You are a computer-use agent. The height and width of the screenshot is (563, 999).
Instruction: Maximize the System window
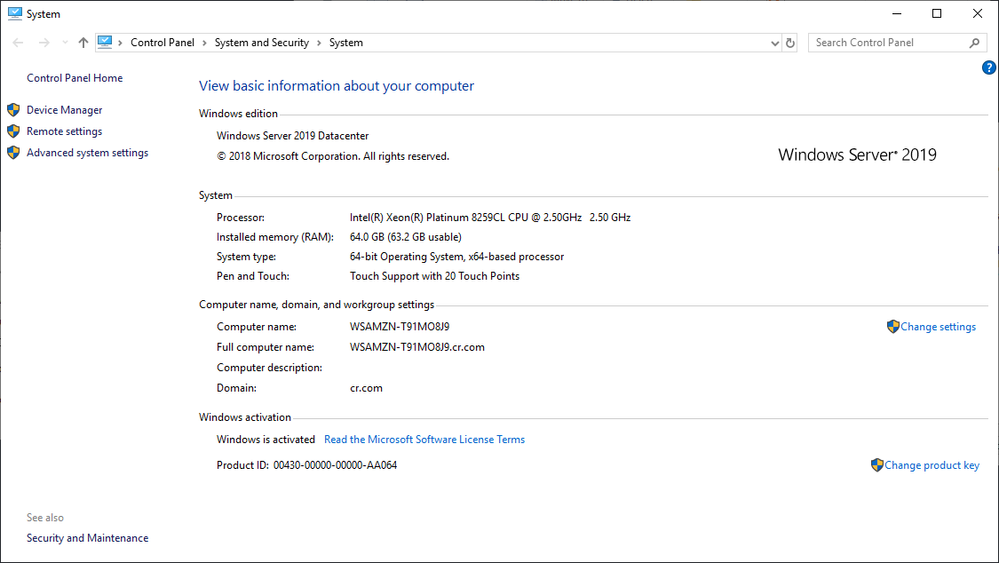point(937,13)
